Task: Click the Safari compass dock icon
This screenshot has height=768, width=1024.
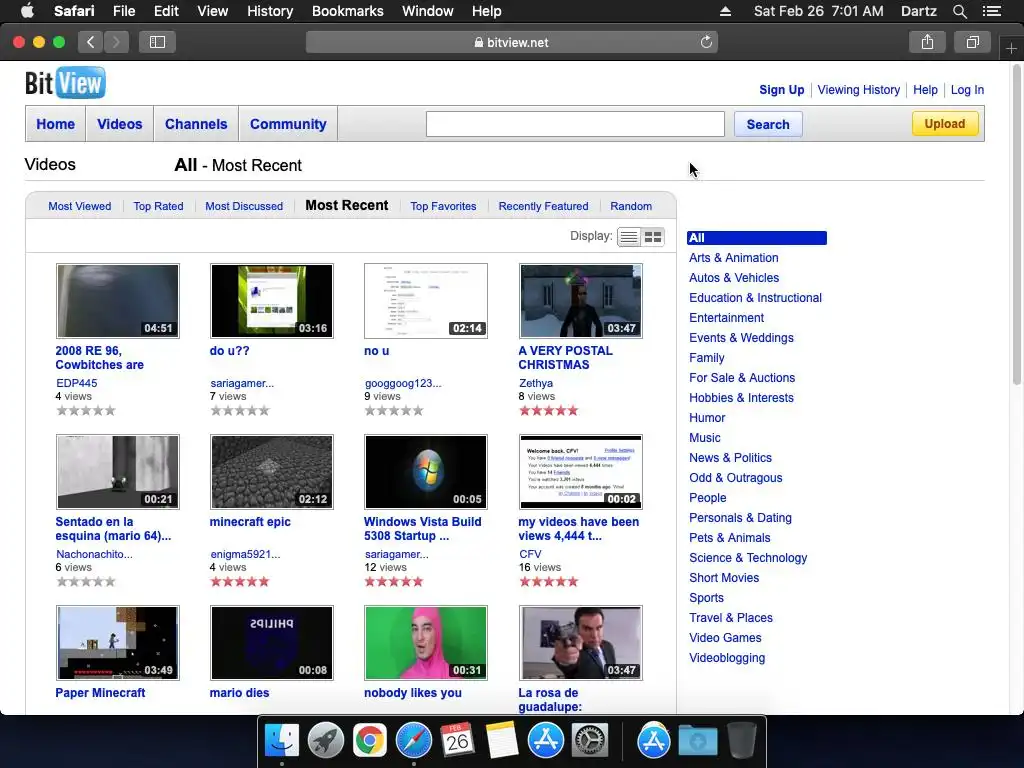Action: (x=413, y=741)
